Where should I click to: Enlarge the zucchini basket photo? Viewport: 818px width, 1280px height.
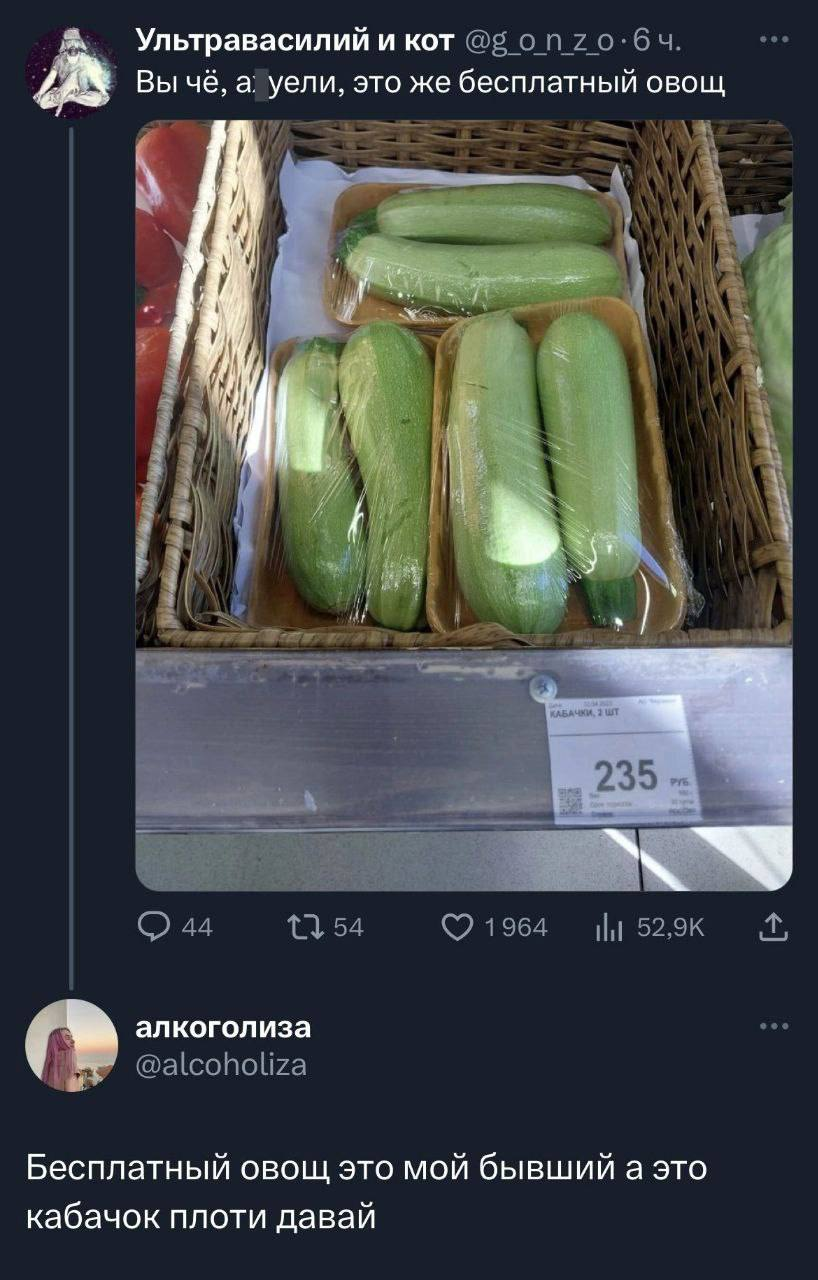[463, 505]
